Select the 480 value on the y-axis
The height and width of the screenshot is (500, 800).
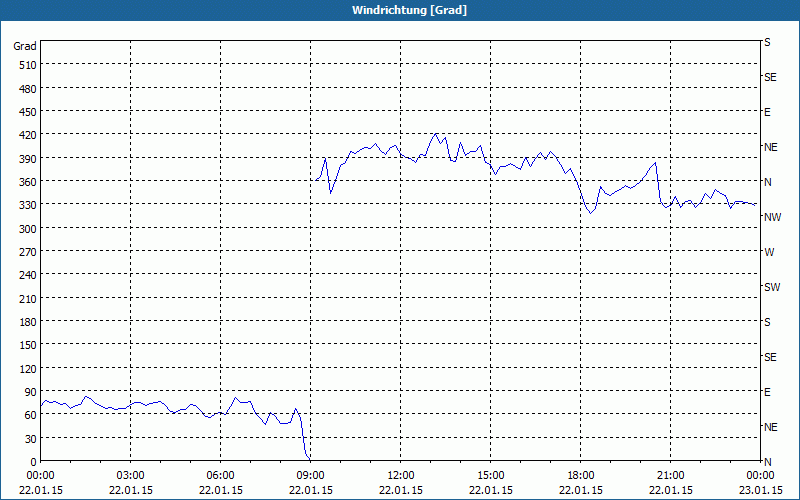click(28, 89)
